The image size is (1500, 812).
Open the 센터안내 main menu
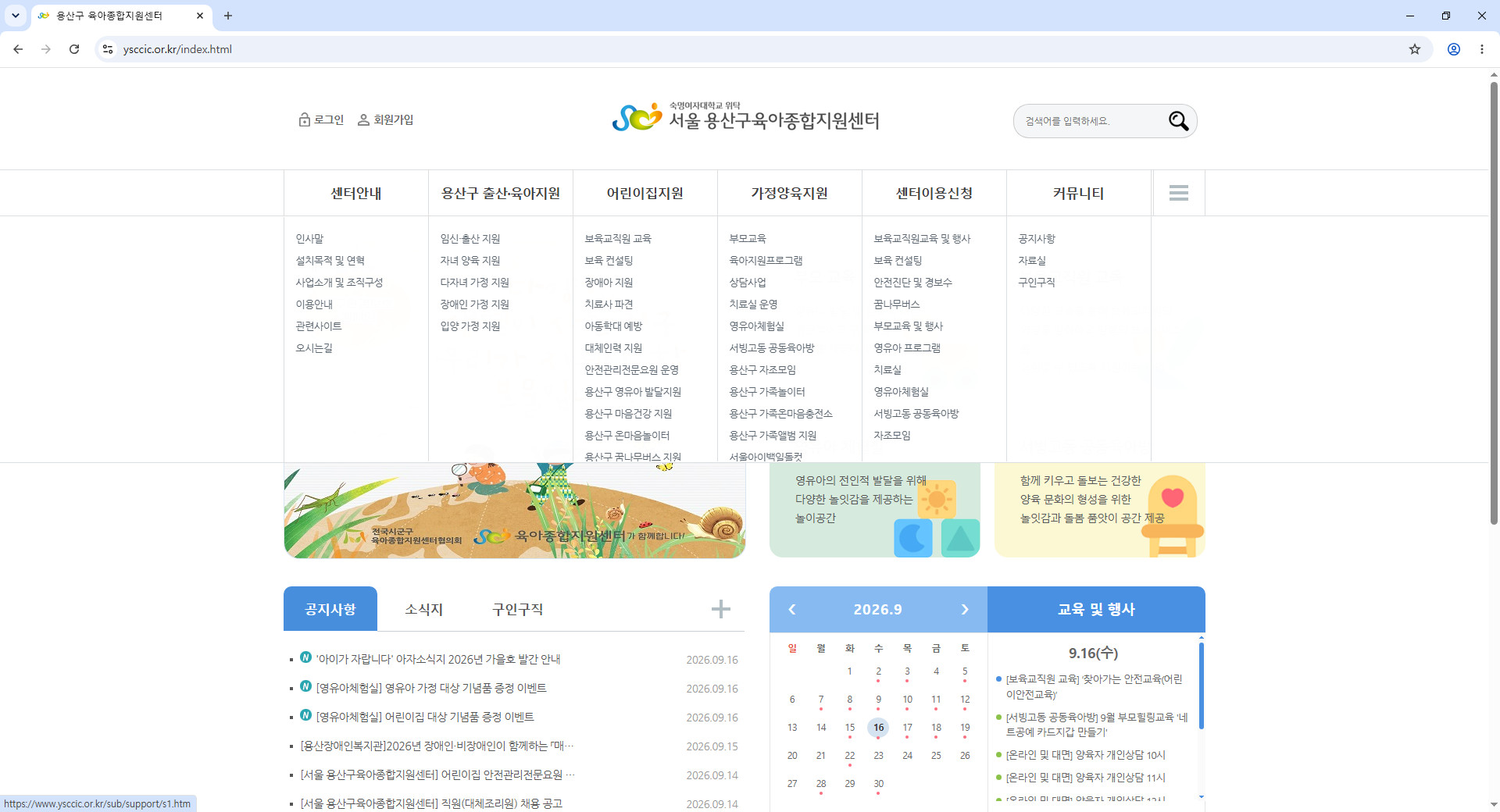tap(356, 193)
